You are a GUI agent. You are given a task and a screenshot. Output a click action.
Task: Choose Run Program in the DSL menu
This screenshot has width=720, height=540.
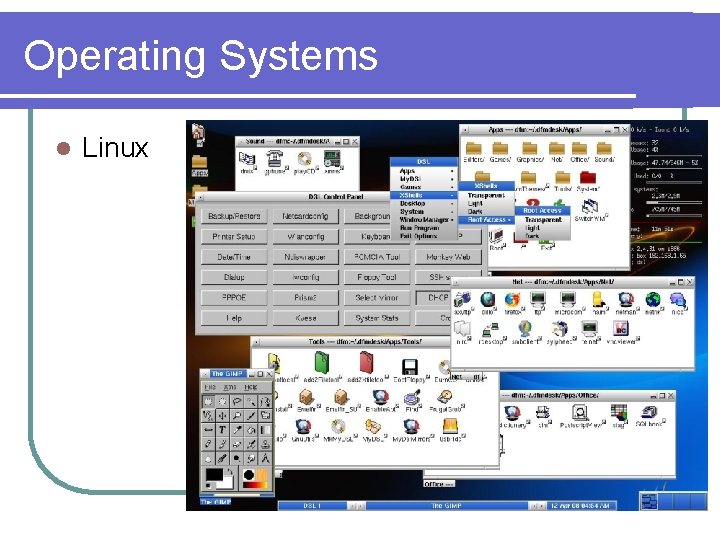(x=423, y=228)
